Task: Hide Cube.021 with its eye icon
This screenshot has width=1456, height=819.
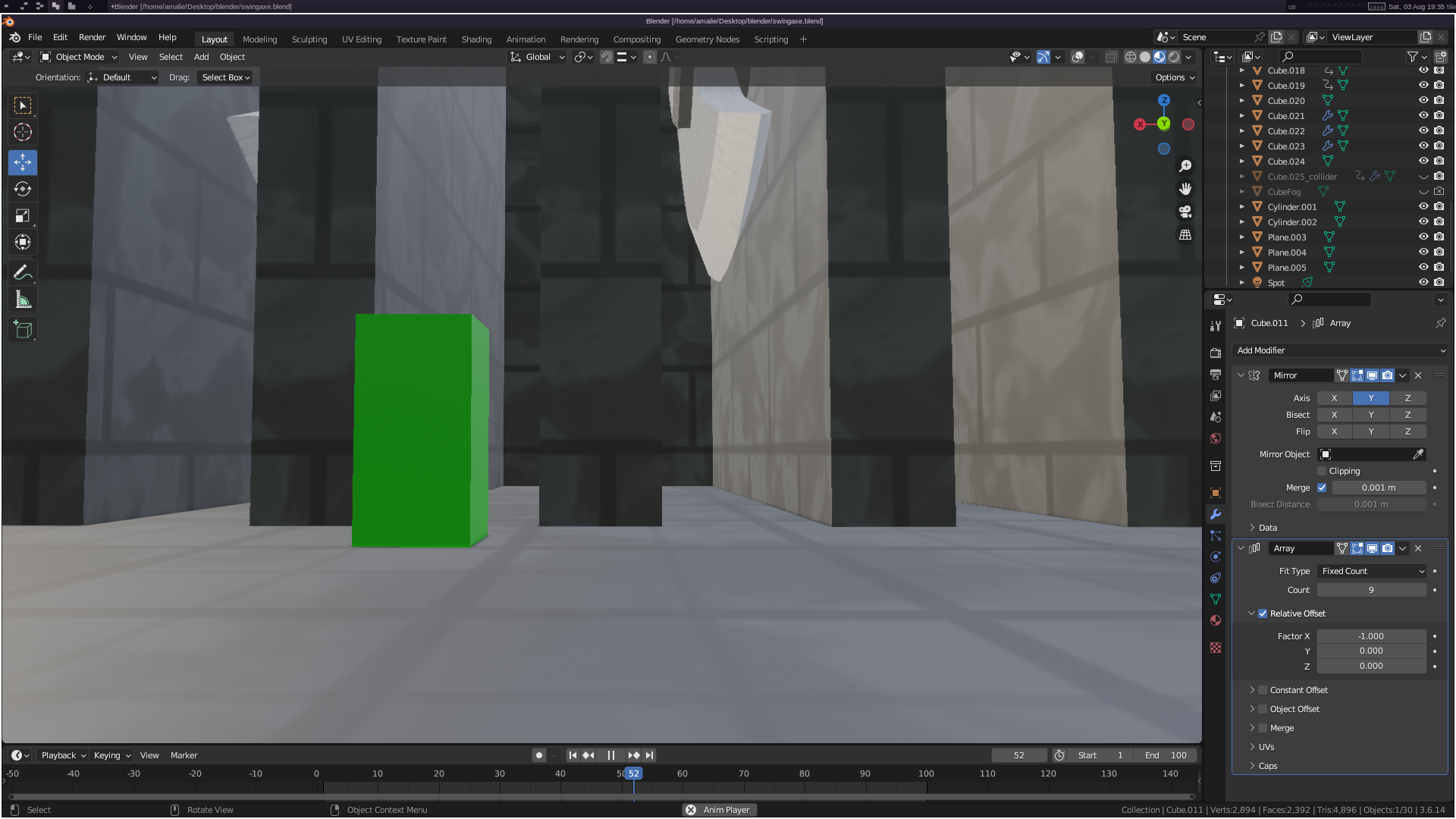Action: click(1423, 115)
